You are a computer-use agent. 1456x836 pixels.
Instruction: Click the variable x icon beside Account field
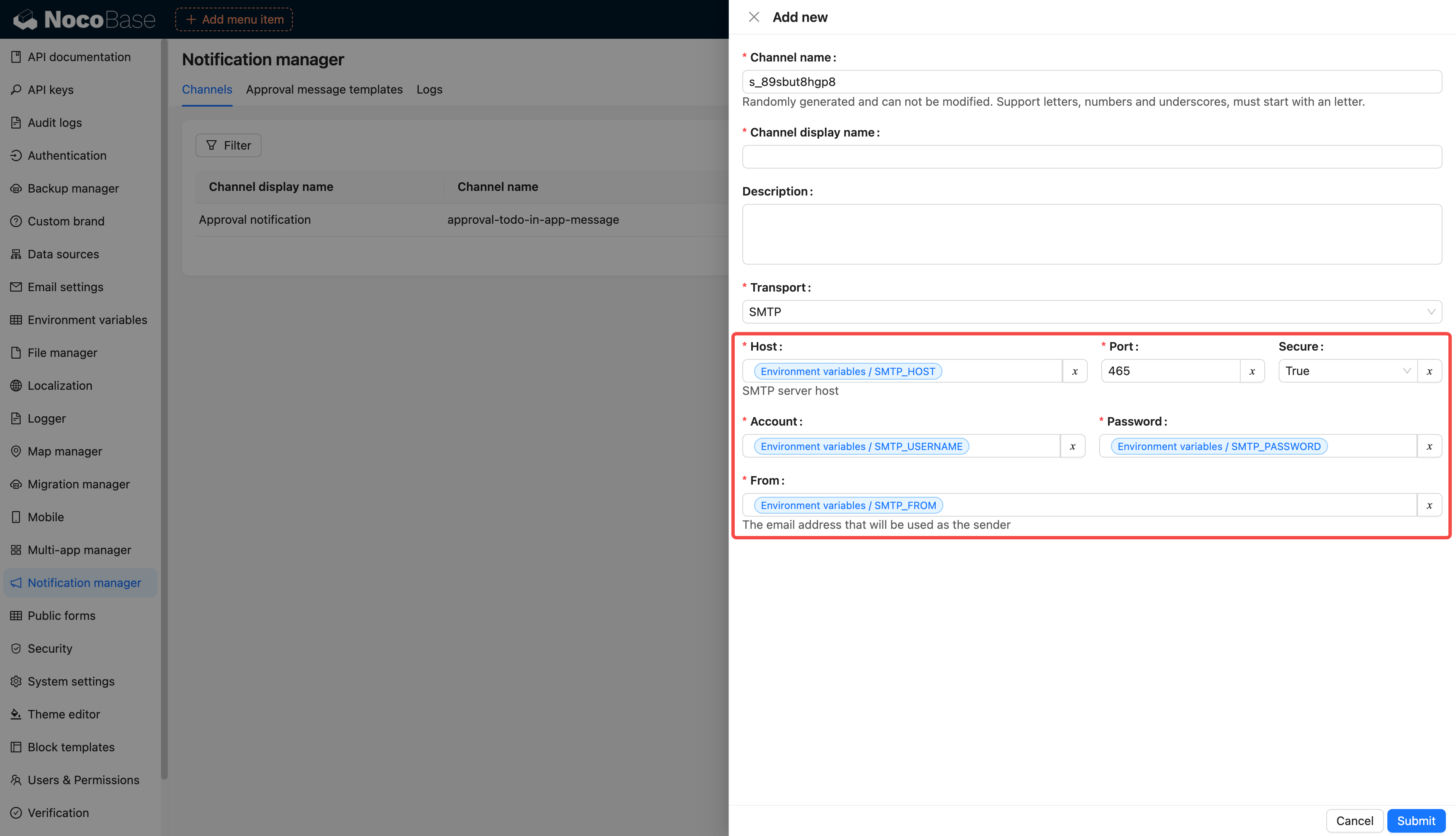pos(1072,446)
